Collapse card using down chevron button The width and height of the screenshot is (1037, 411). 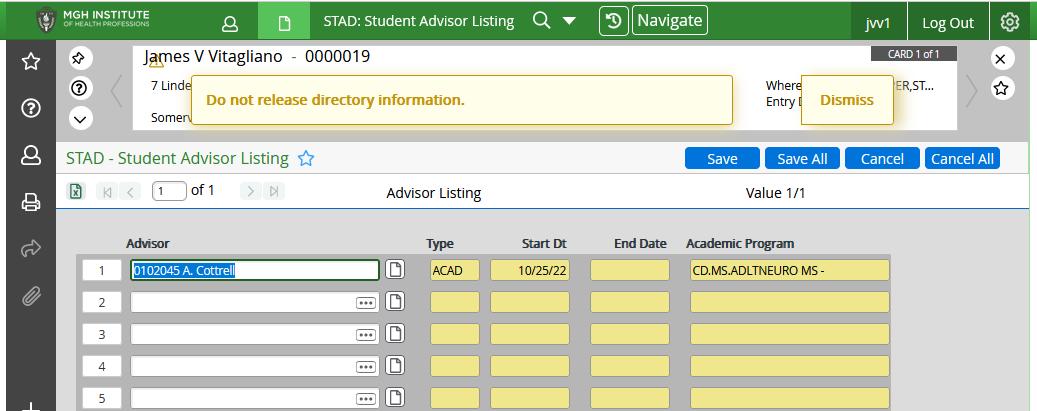(x=81, y=118)
